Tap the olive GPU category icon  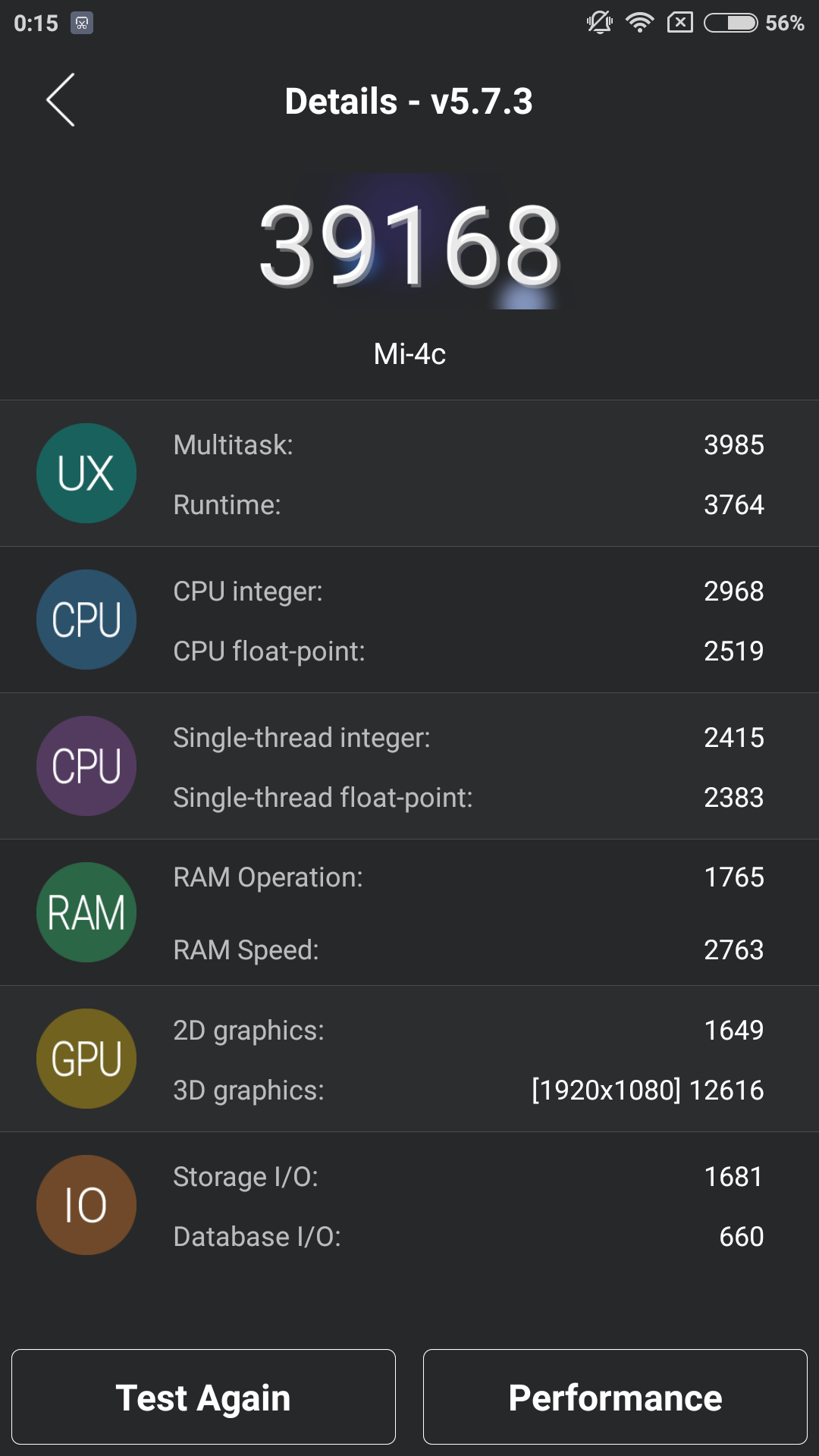click(86, 1059)
